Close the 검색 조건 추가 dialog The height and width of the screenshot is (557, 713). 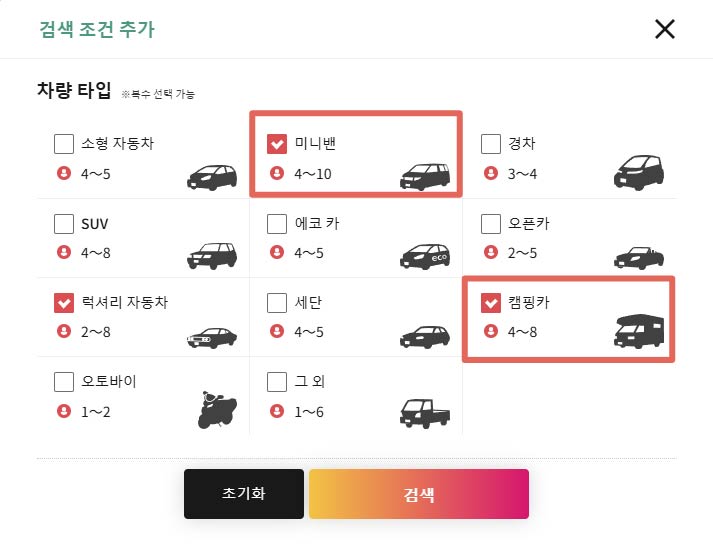coord(665,29)
